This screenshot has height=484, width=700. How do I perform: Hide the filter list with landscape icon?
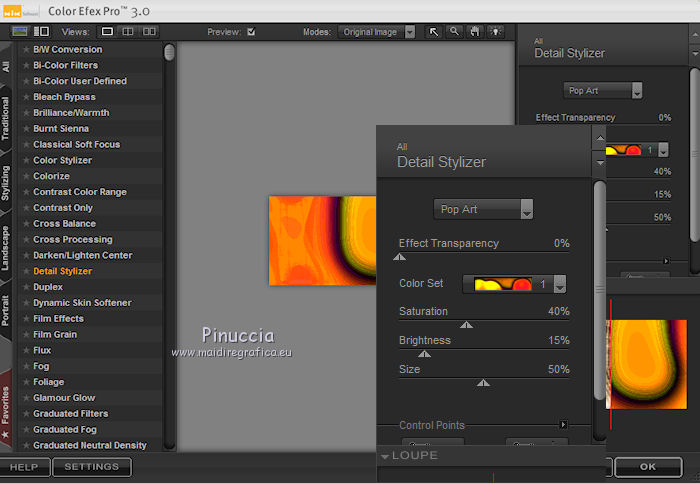(20, 32)
